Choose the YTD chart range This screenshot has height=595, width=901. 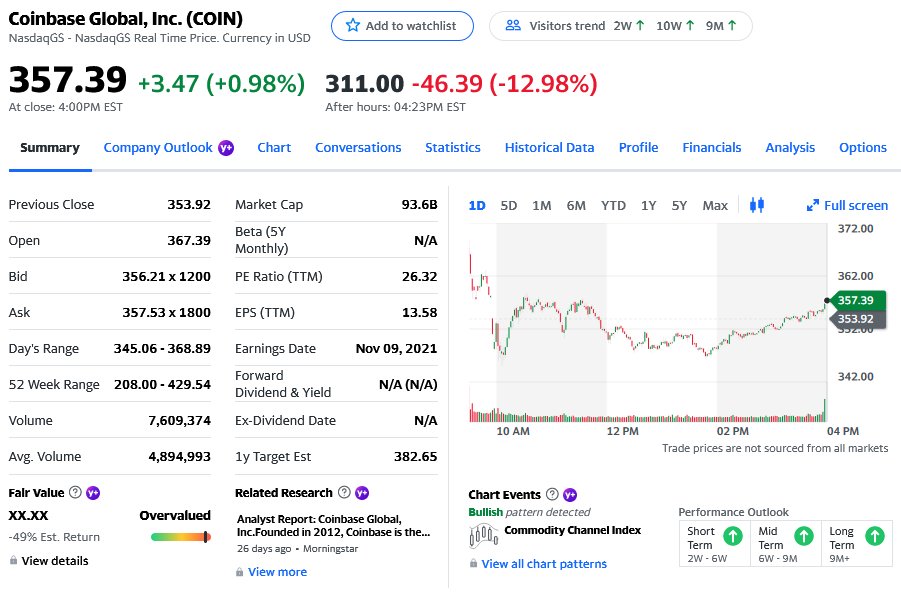pyautogui.click(x=613, y=205)
